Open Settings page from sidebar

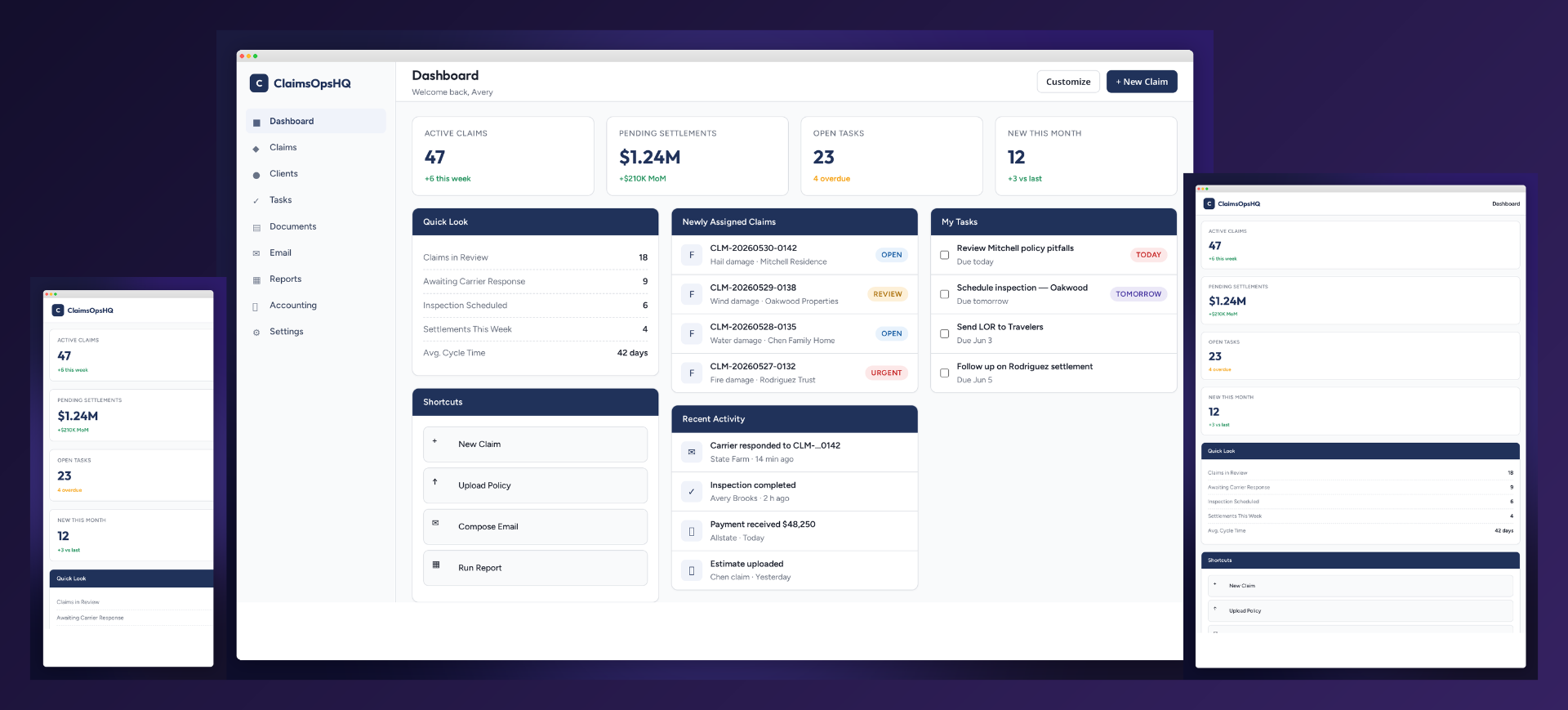tap(316, 332)
